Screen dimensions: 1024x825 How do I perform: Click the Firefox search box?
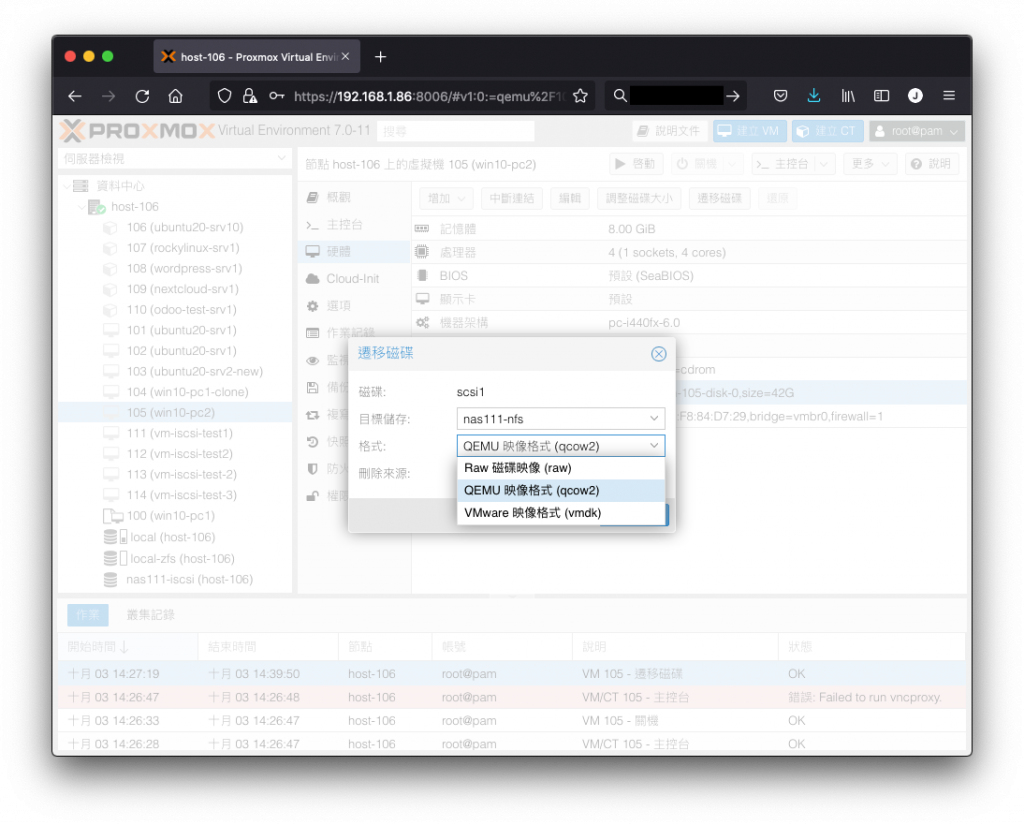point(676,96)
